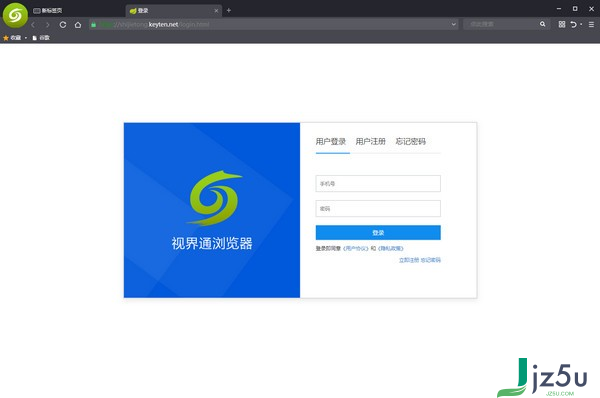Minimize the browser window
Image resolution: width=600 pixels, height=398 pixels.
pyautogui.click(x=559, y=8)
